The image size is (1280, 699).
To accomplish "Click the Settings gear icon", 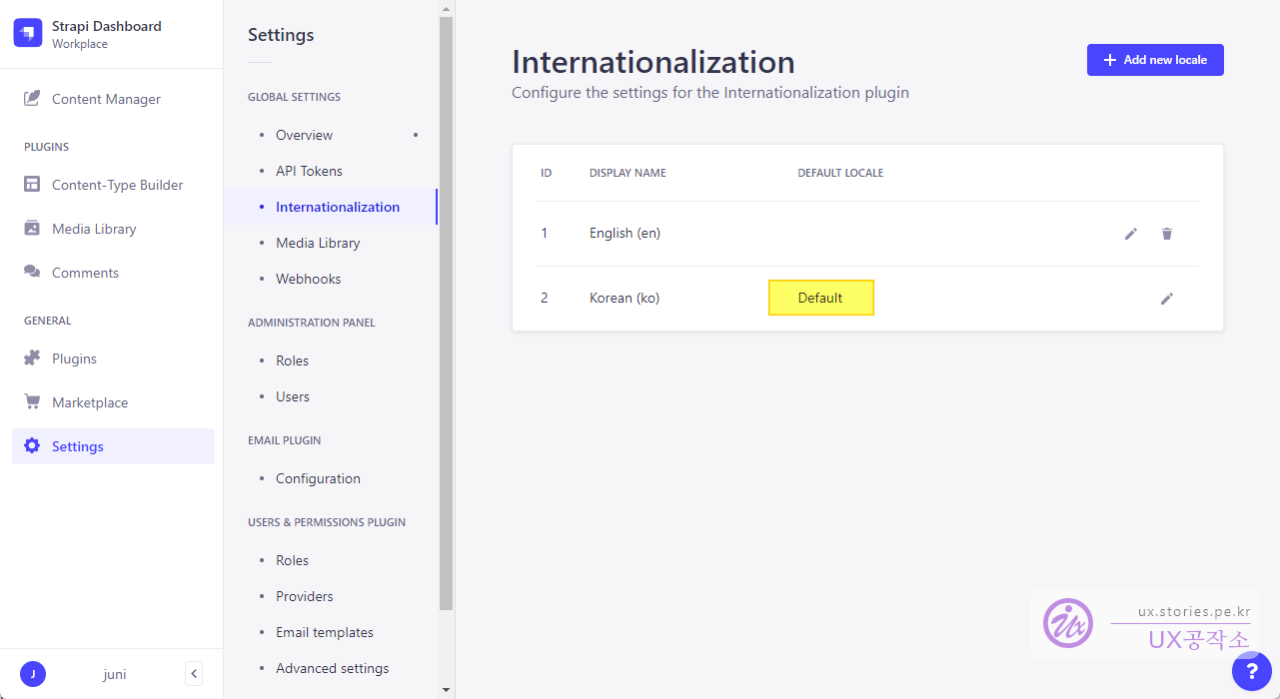I will tap(32, 446).
